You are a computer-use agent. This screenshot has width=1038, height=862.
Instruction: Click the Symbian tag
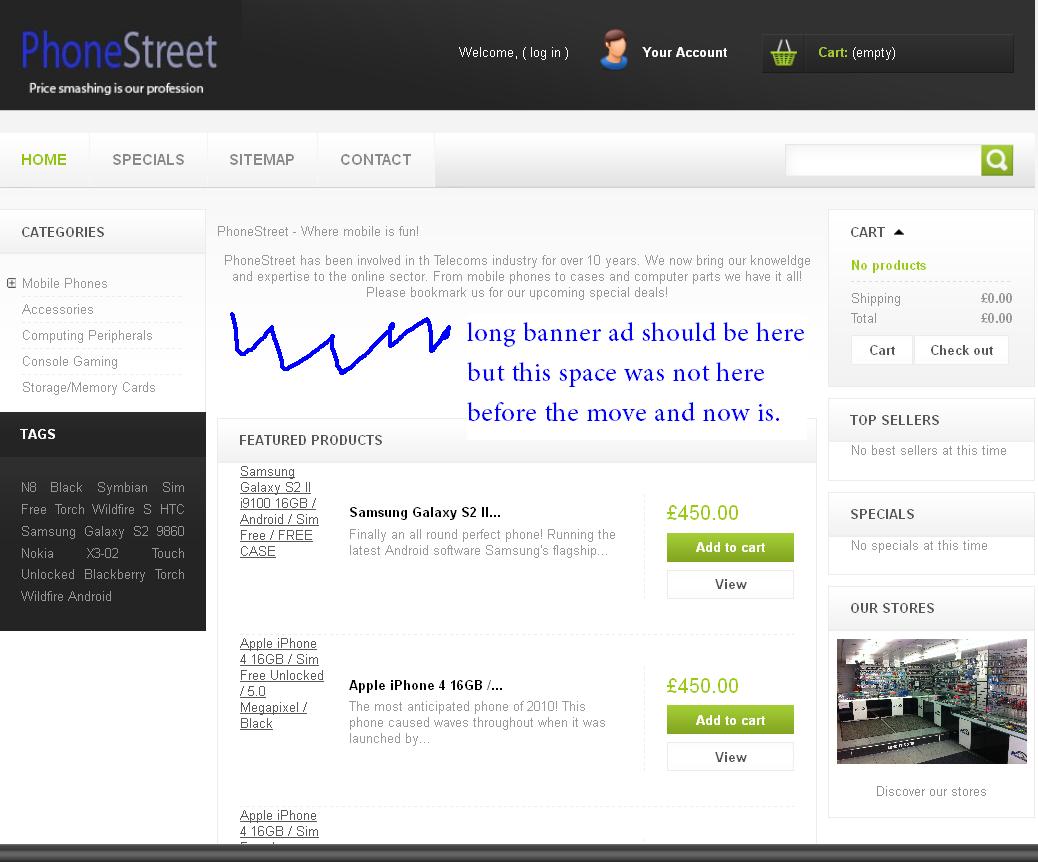pyautogui.click(x=122, y=487)
